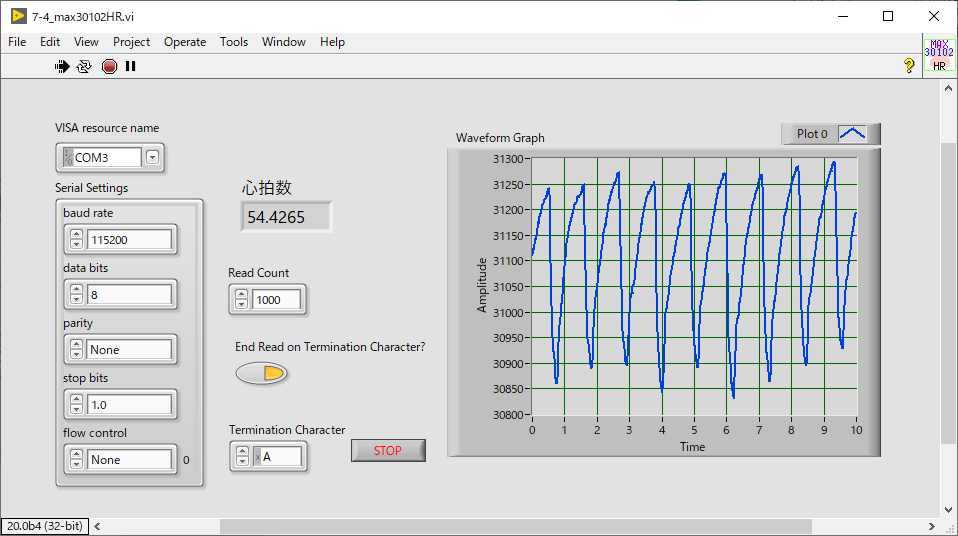Click the Time axis label
958x536 pixels.
pos(692,447)
